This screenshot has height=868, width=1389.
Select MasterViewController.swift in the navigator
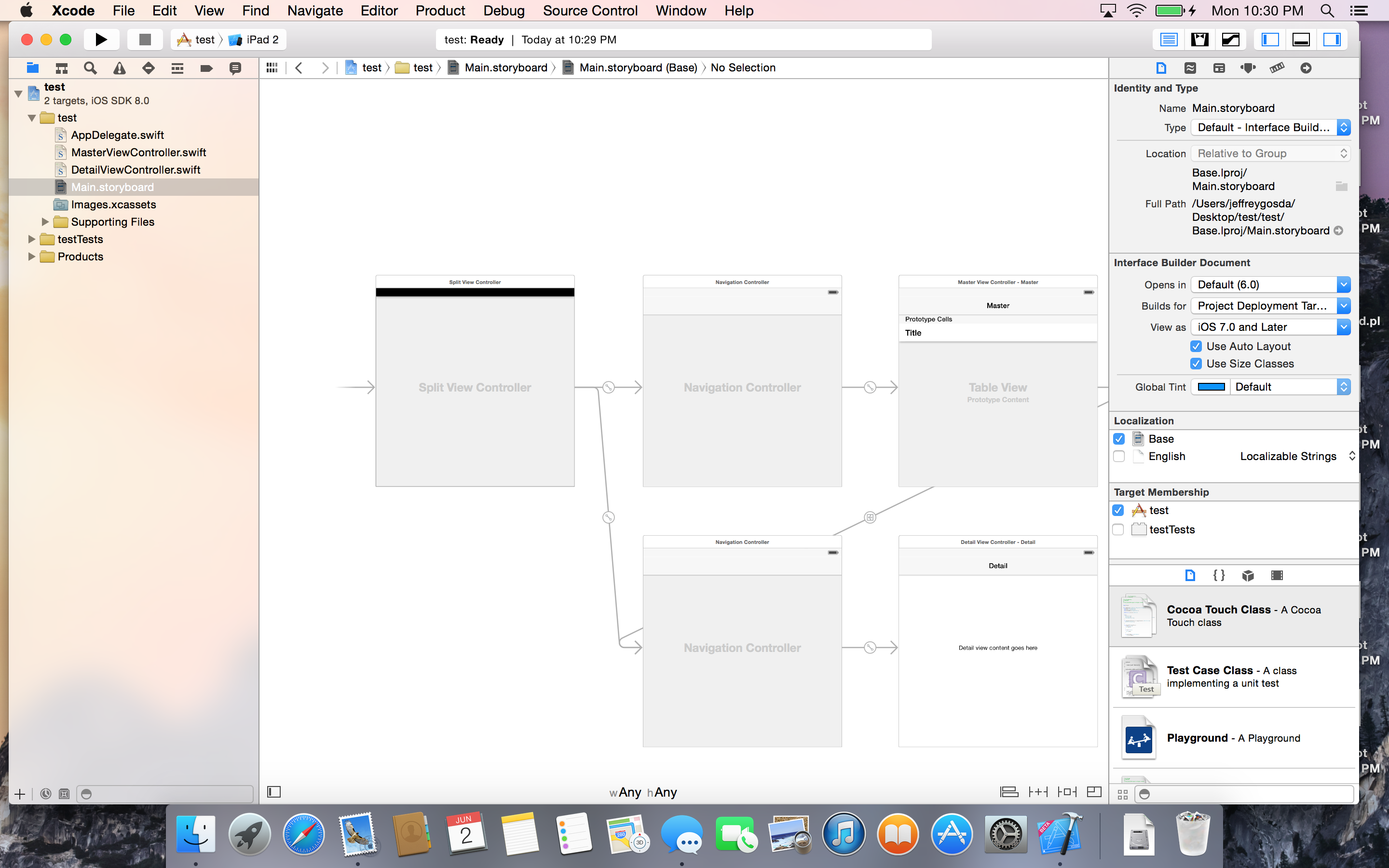[138, 152]
